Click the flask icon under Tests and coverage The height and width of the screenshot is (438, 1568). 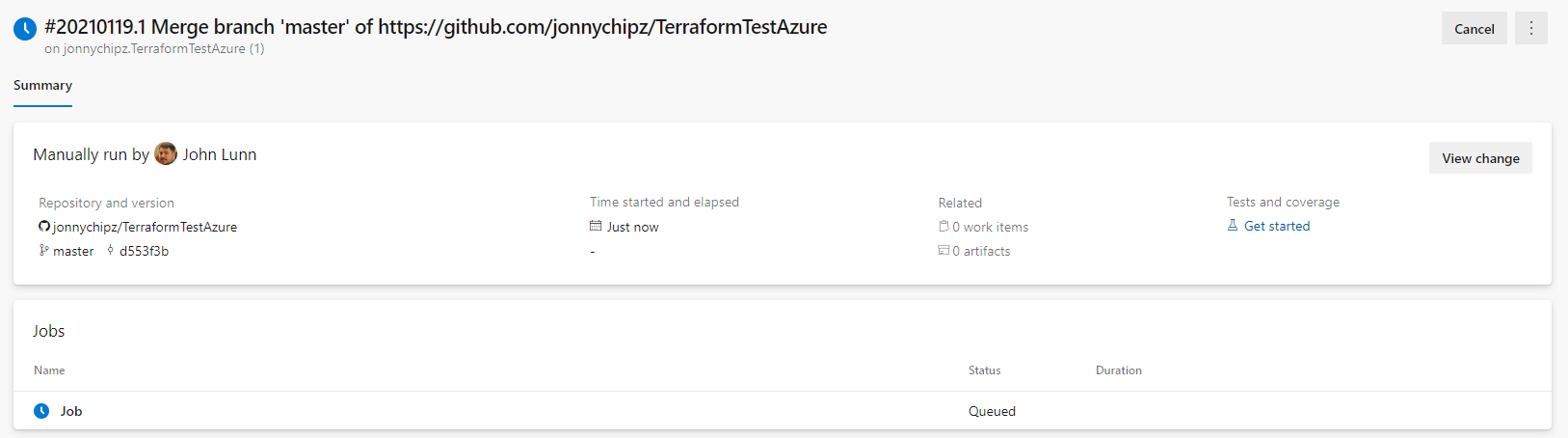tap(1233, 226)
